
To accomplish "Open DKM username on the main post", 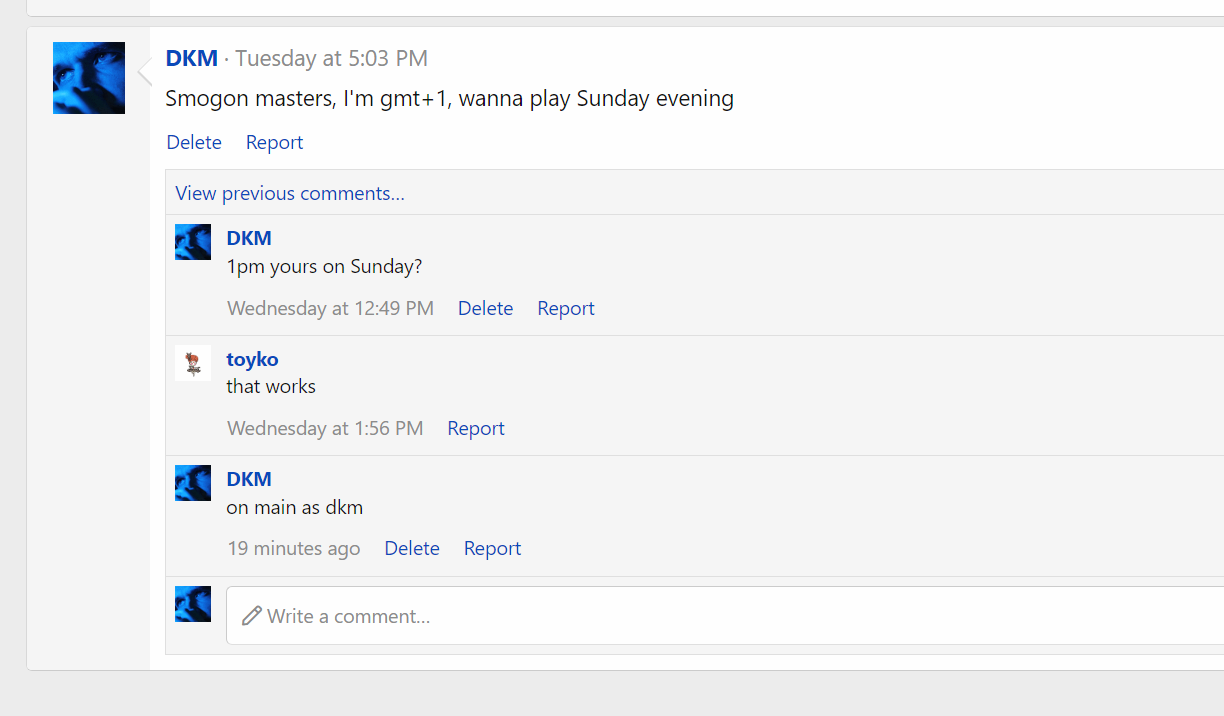I will (192, 58).
